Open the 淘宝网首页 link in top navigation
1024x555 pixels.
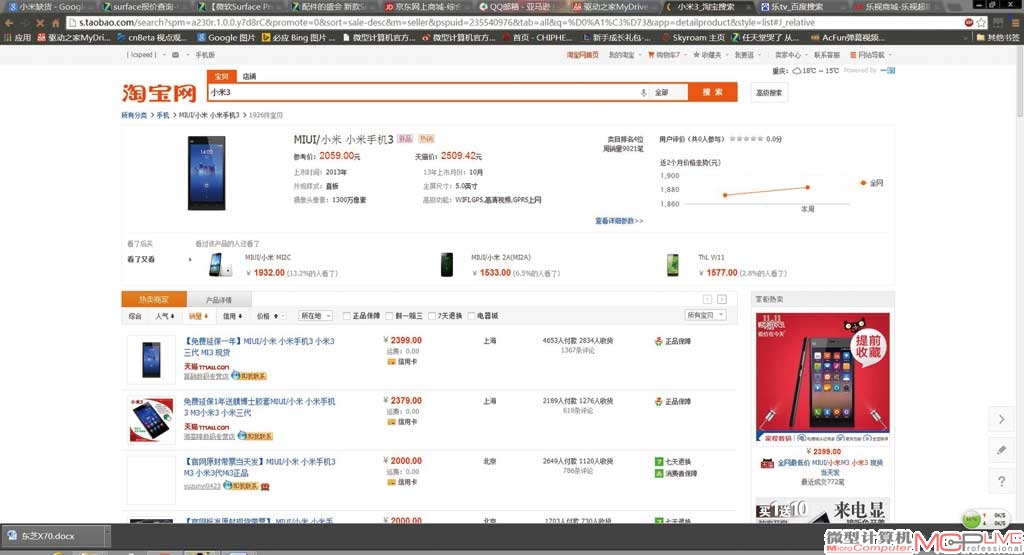click(x=582, y=55)
